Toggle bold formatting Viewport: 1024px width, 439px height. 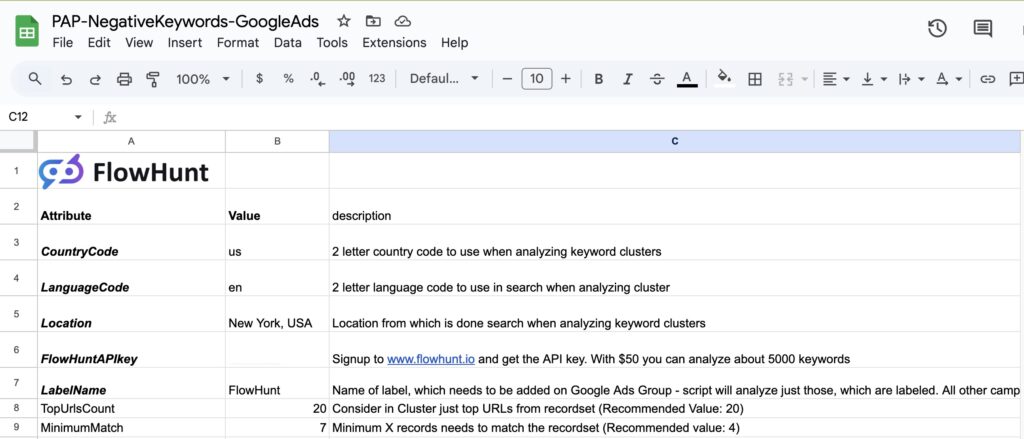[x=598, y=79]
